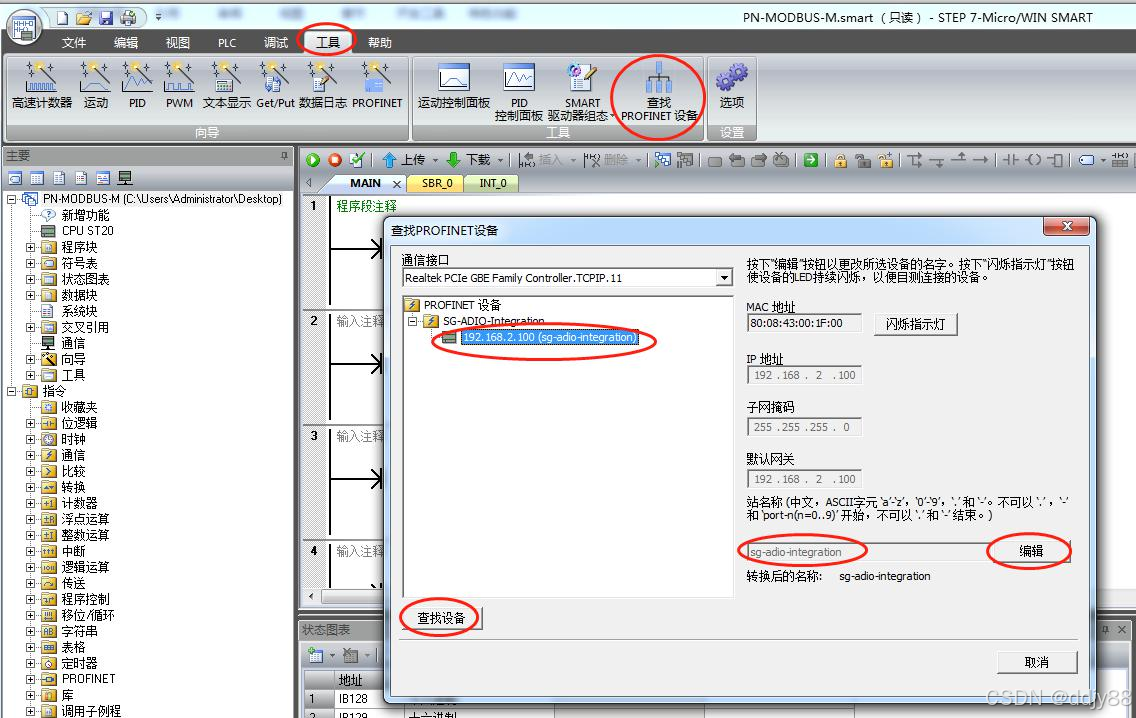Click the green Run PLC icon
The image size is (1136, 718).
[313, 160]
